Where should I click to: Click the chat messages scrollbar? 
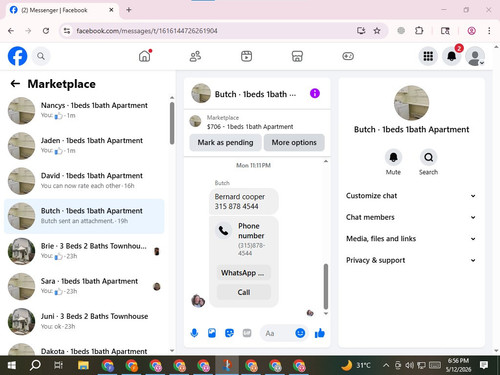(x=326, y=287)
